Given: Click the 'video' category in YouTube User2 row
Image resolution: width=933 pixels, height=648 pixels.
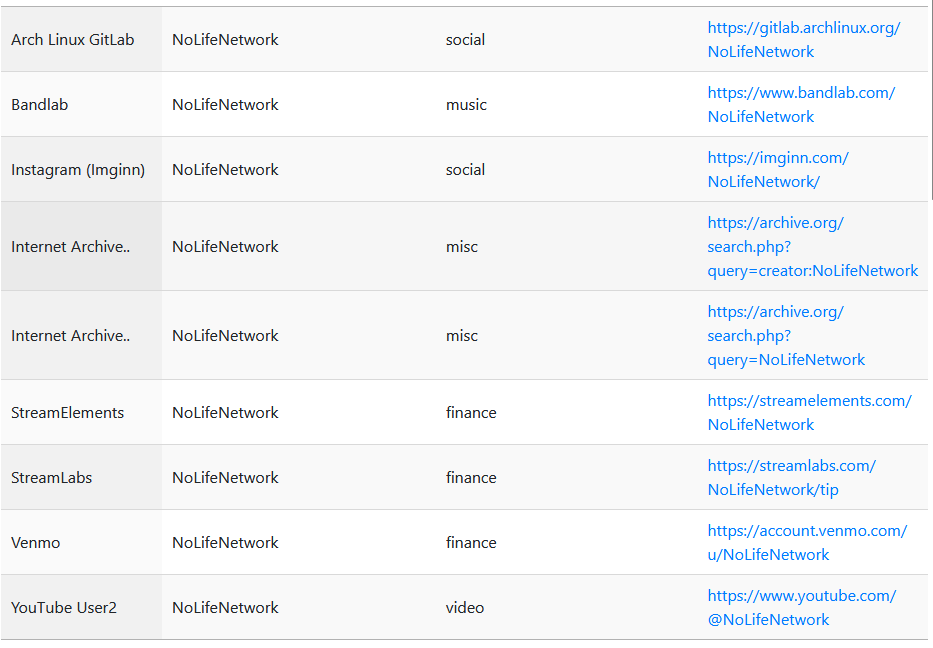Looking at the screenshot, I should click(465, 608).
